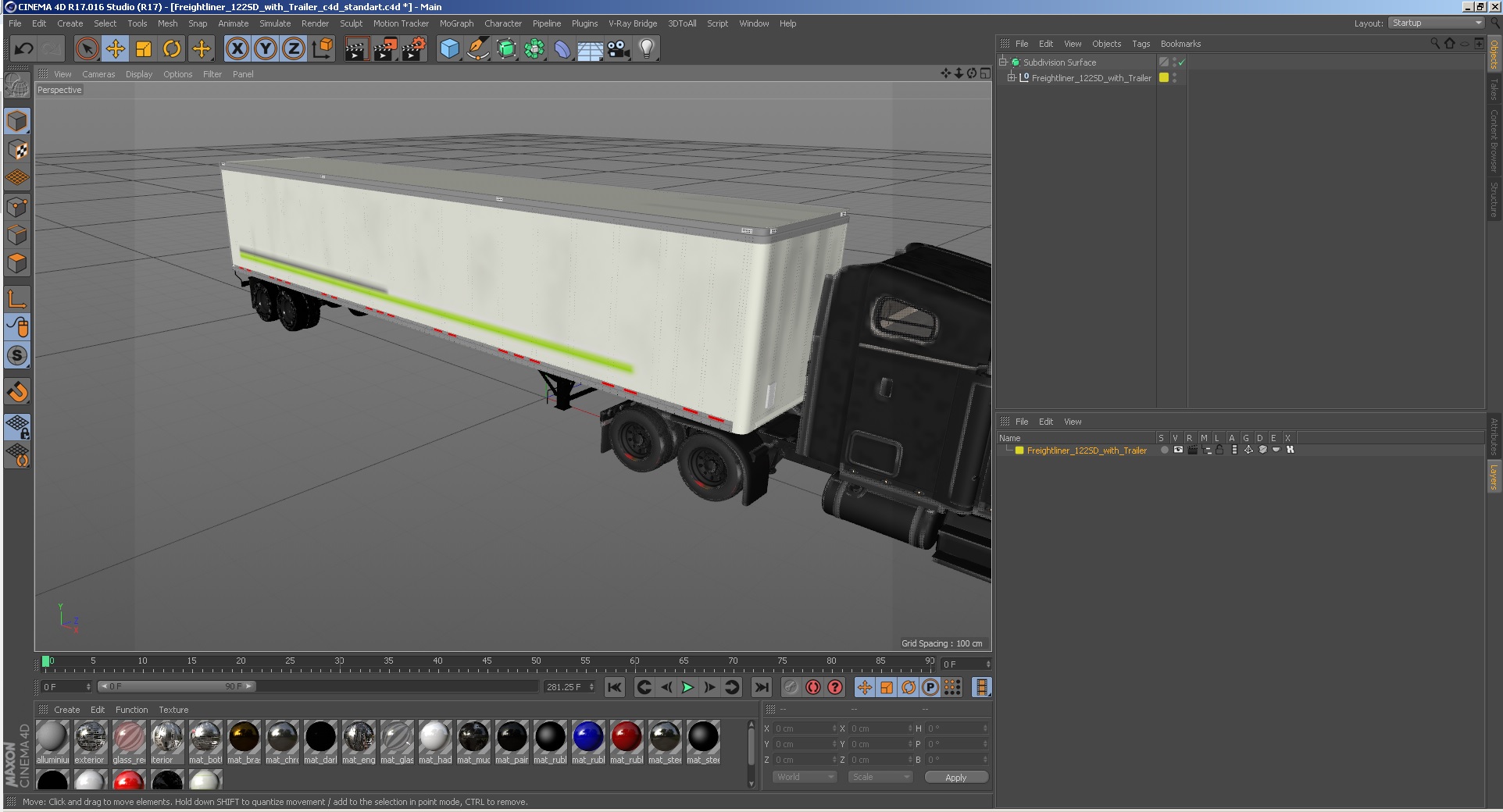
Task: Toggle Y-axis lock
Action: [x=266, y=49]
